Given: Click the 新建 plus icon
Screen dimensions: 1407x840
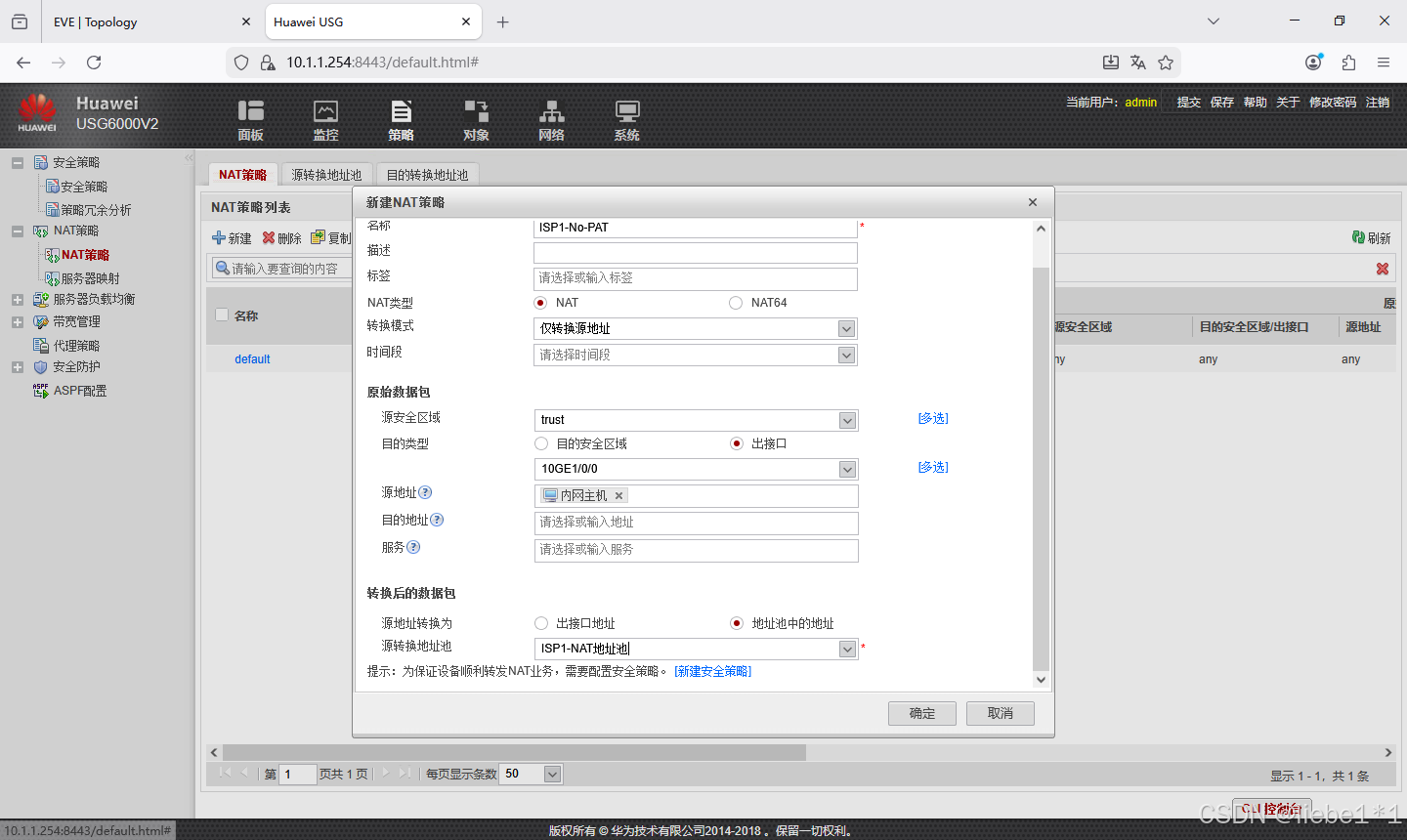Looking at the screenshot, I should pyautogui.click(x=219, y=237).
